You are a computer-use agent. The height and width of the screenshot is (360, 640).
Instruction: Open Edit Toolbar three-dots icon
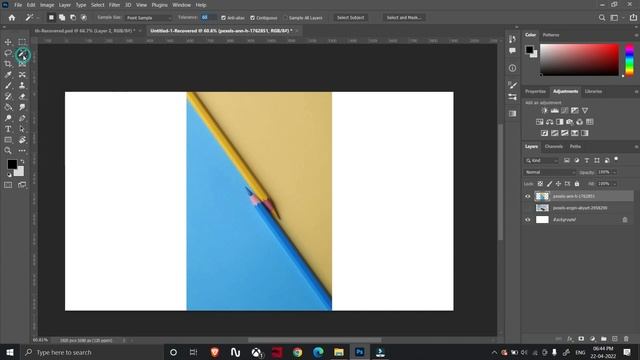tap(22, 151)
